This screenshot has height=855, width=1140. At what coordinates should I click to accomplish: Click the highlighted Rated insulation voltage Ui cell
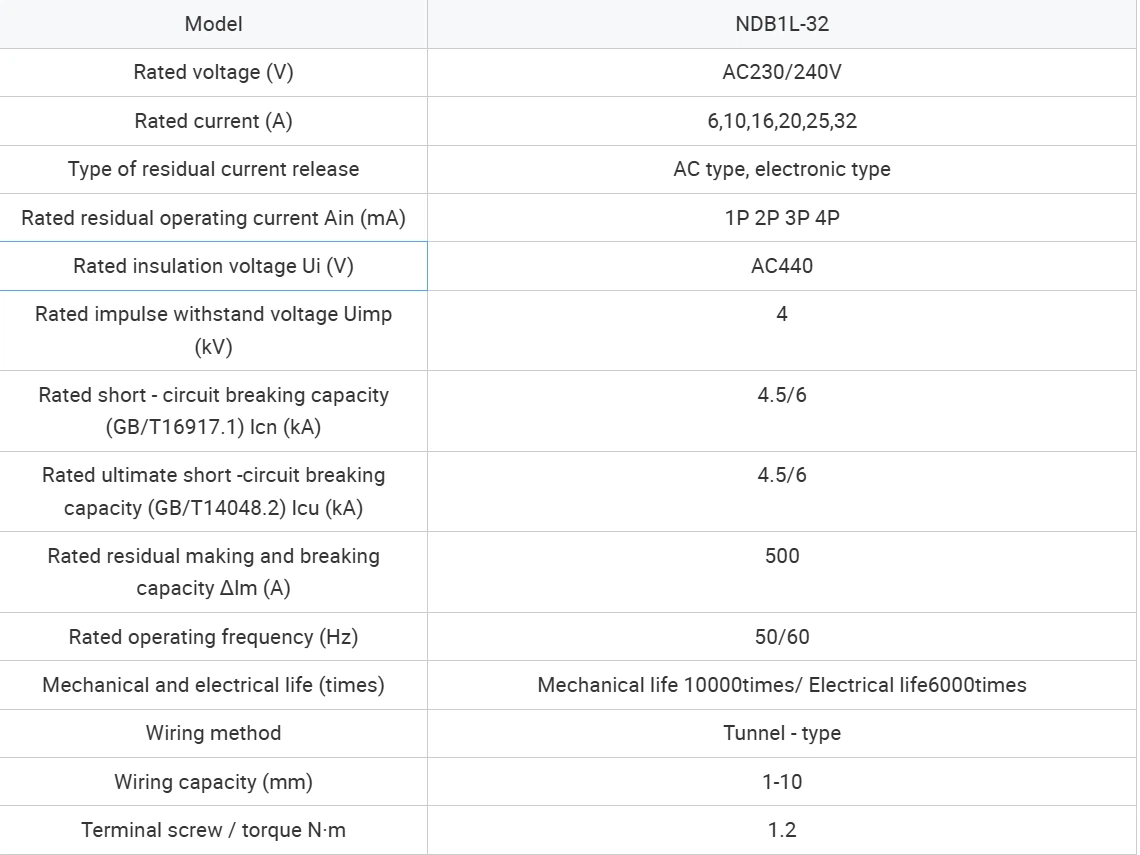point(213,266)
